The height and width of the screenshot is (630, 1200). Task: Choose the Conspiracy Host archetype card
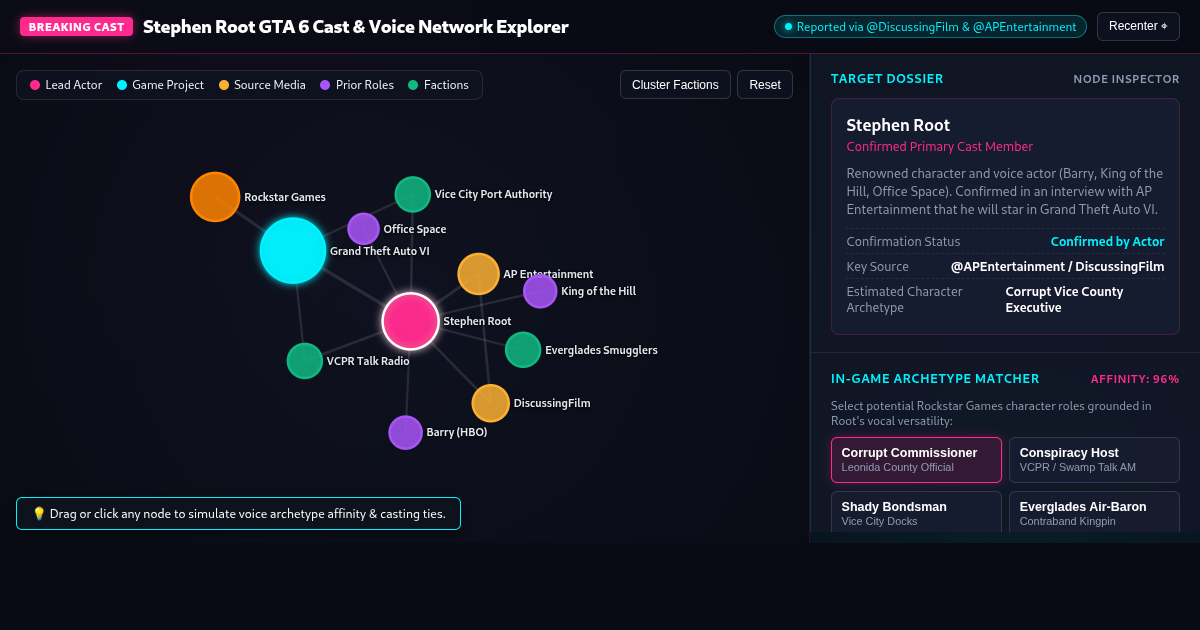(x=1094, y=459)
